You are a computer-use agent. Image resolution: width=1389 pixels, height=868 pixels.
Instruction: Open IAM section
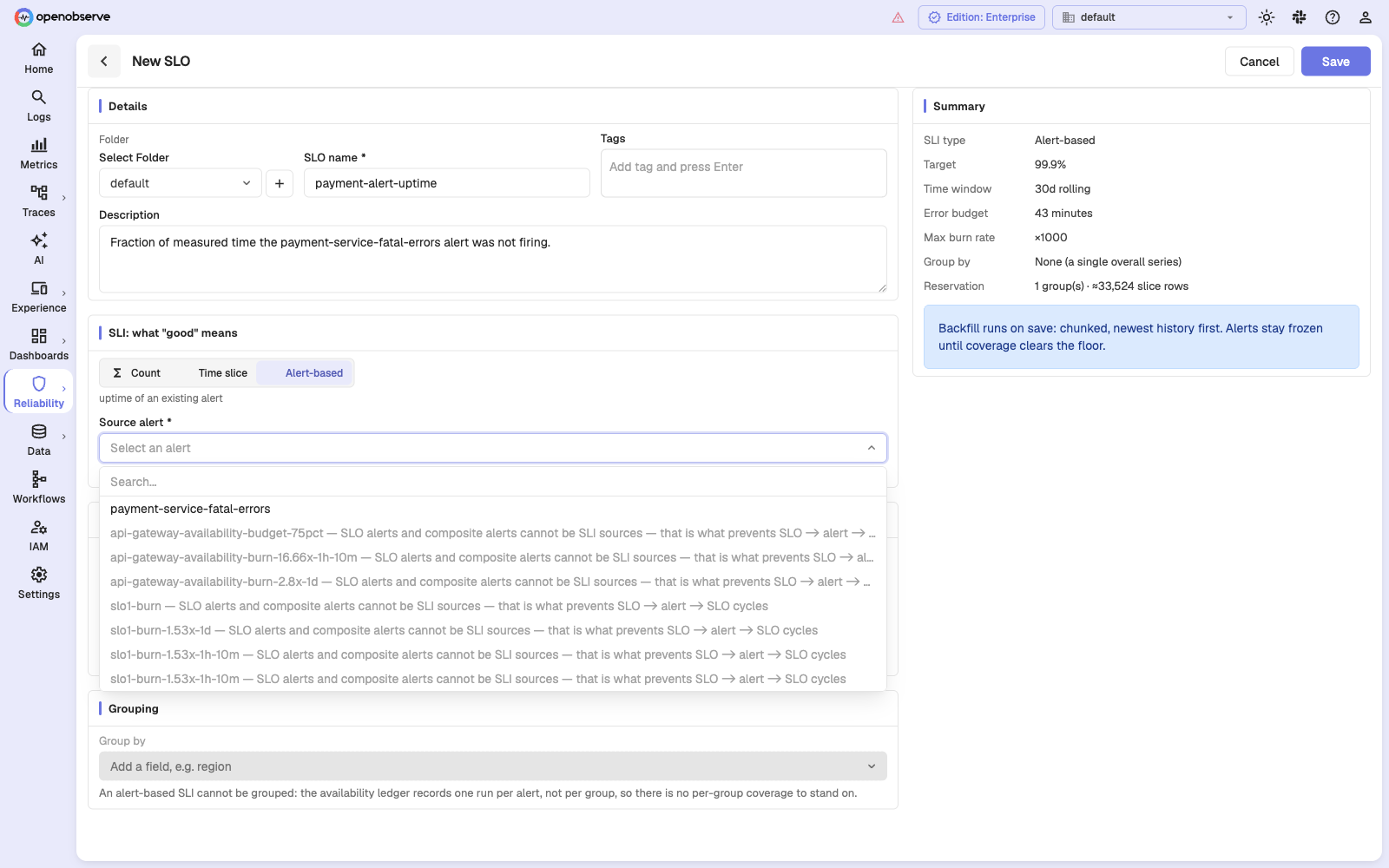38,536
